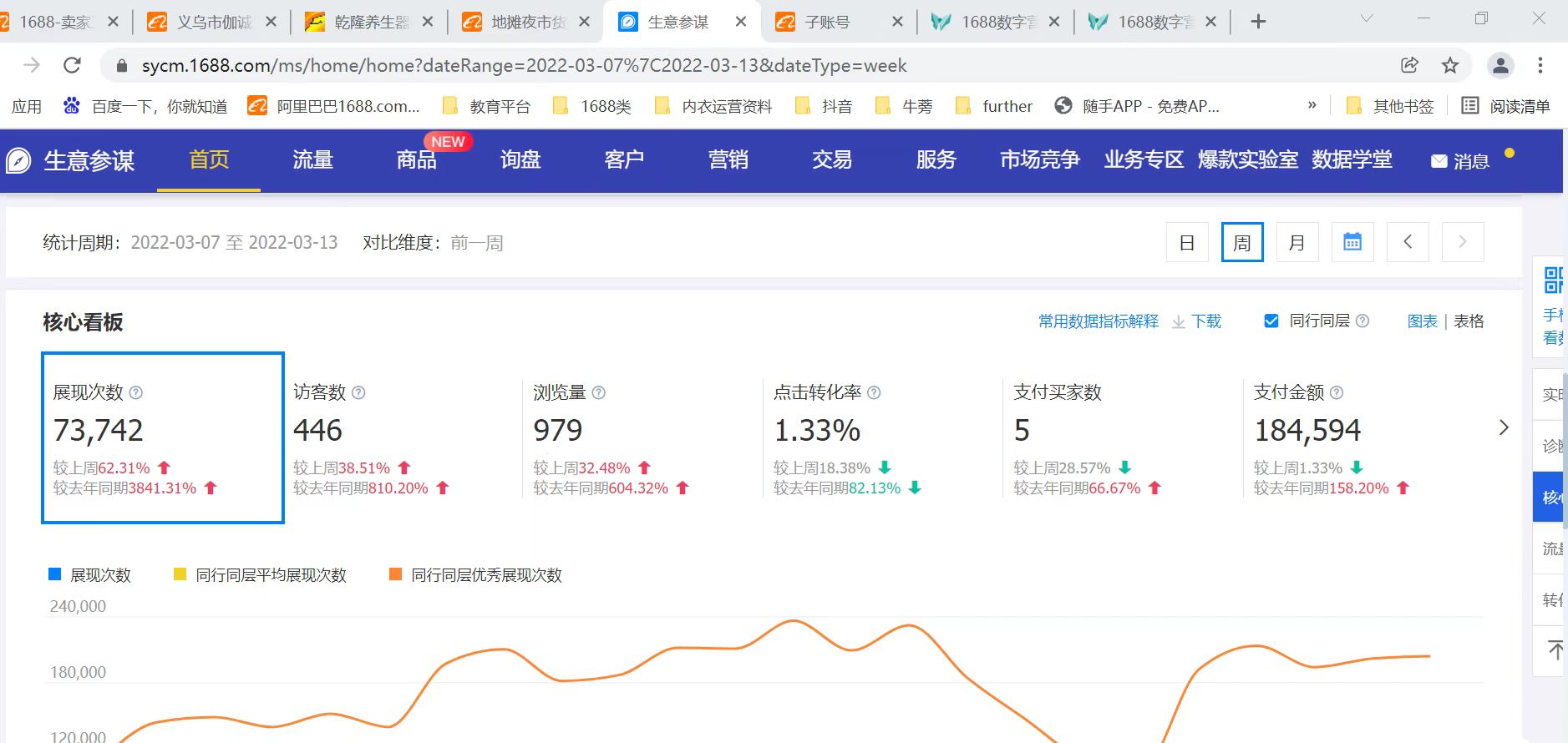The image size is (1568, 743).
Task: Open the 流量 navigation tab
Action: click(312, 160)
